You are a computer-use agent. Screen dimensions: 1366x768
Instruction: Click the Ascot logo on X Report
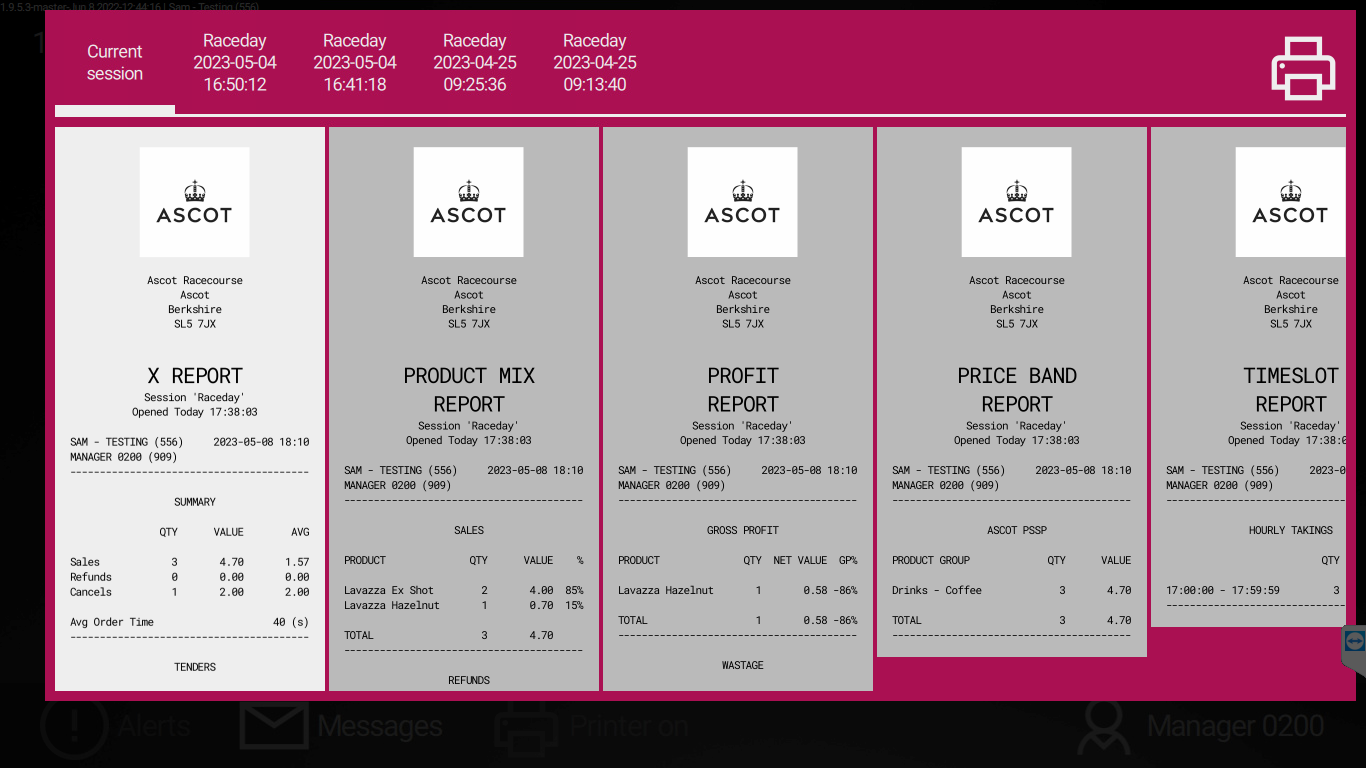[x=194, y=202]
